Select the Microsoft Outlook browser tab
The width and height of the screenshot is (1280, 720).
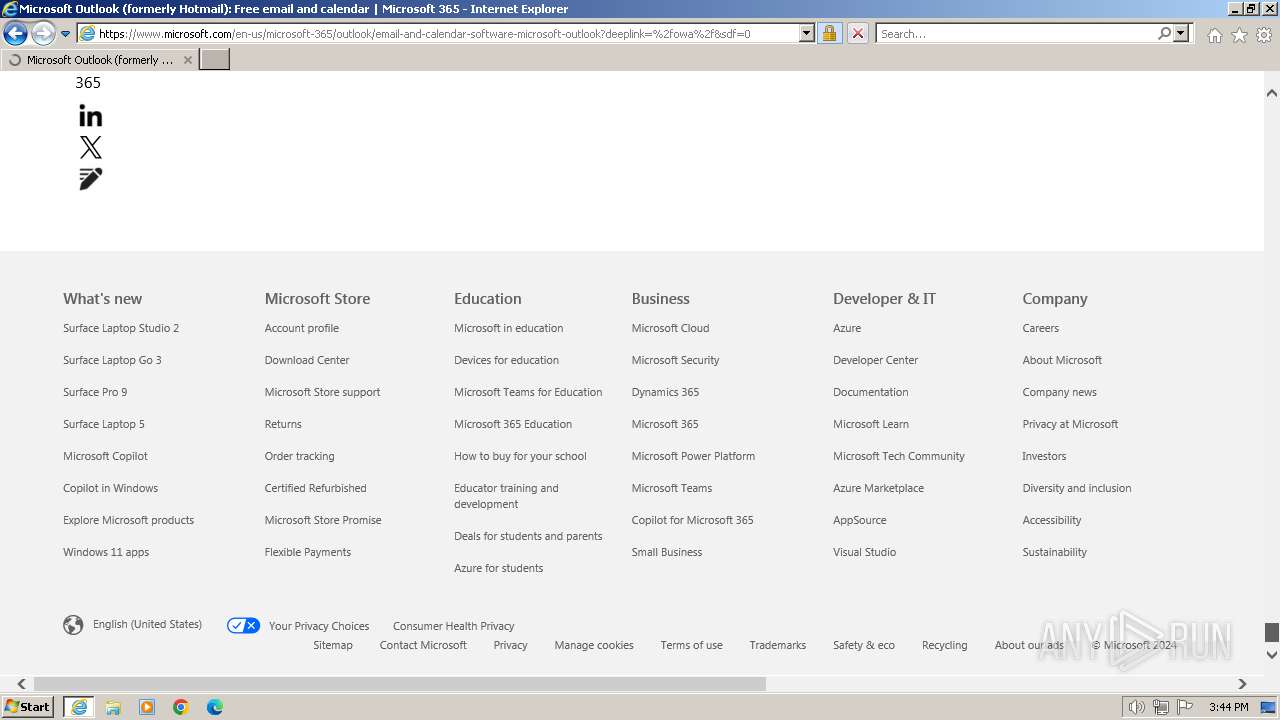click(x=99, y=60)
